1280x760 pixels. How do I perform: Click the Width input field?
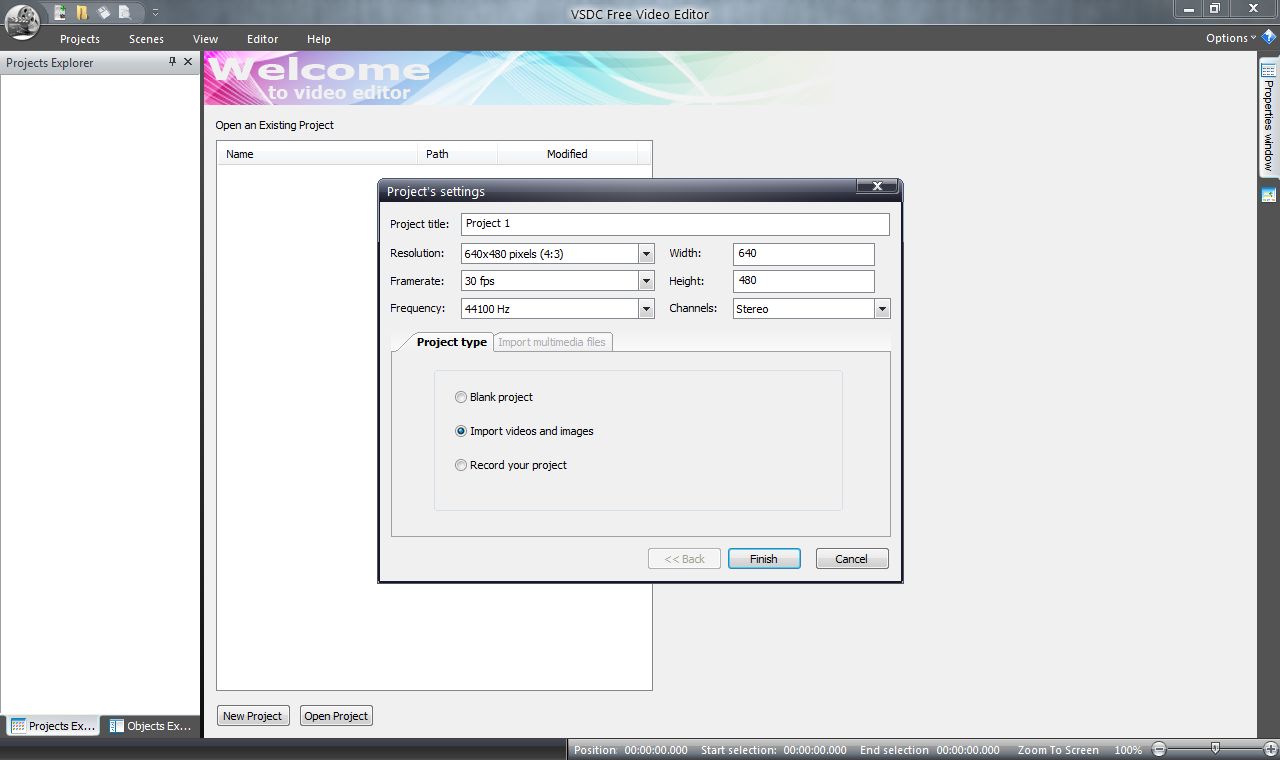(x=804, y=254)
